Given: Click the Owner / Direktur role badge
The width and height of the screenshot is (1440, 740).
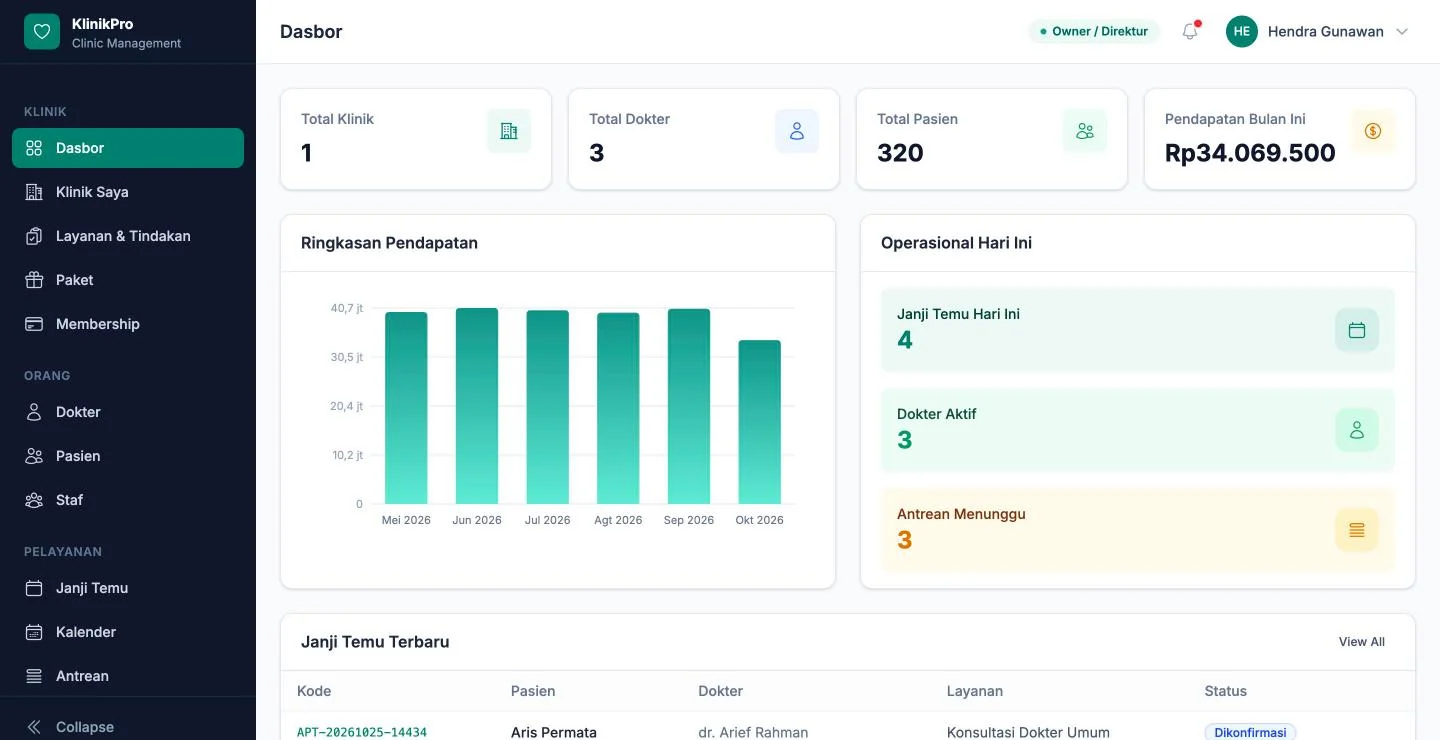Looking at the screenshot, I should coord(1094,31).
